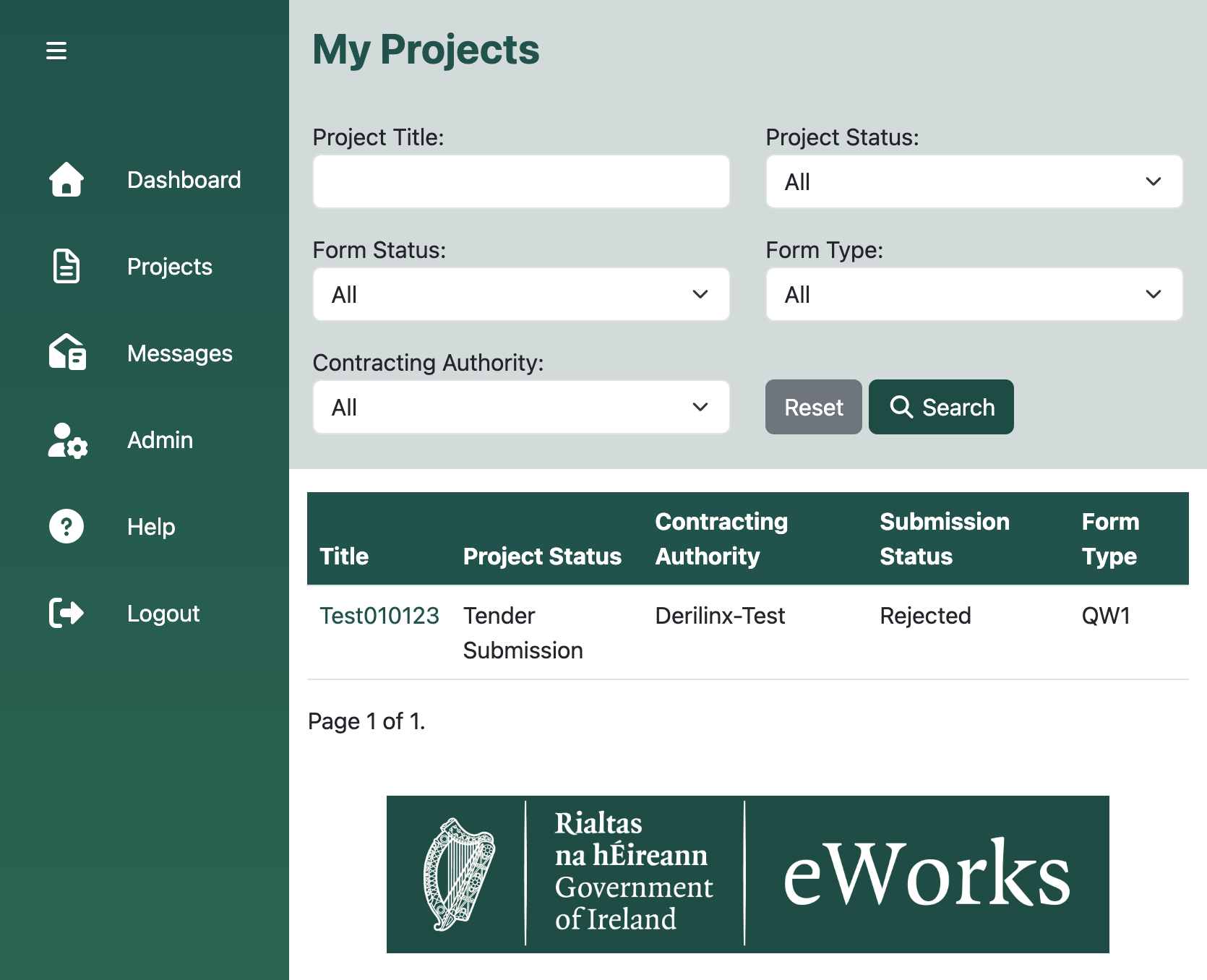The width and height of the screenshot is (1207, 980).
Task: Open Dashboard from the sidebar
Action: click(x=184, y=179)
